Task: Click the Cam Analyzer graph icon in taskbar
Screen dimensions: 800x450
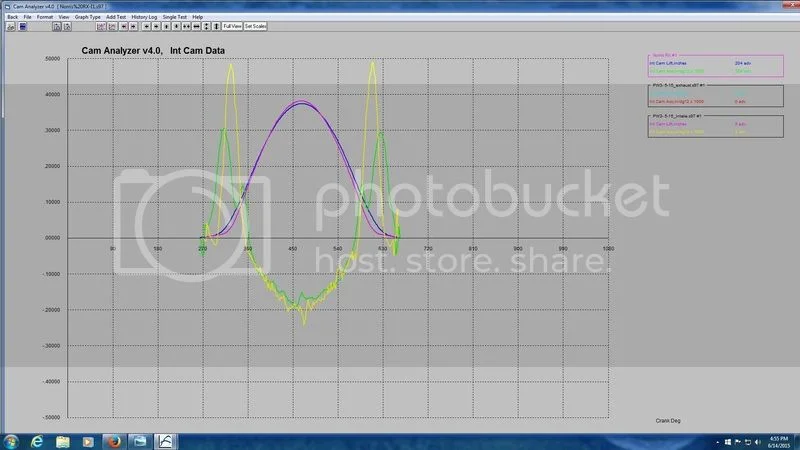Action: tap(167, 440)
